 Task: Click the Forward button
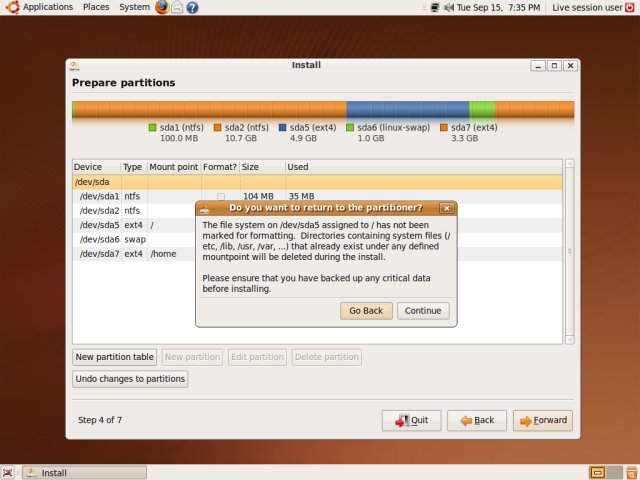(x=543, y=420)
